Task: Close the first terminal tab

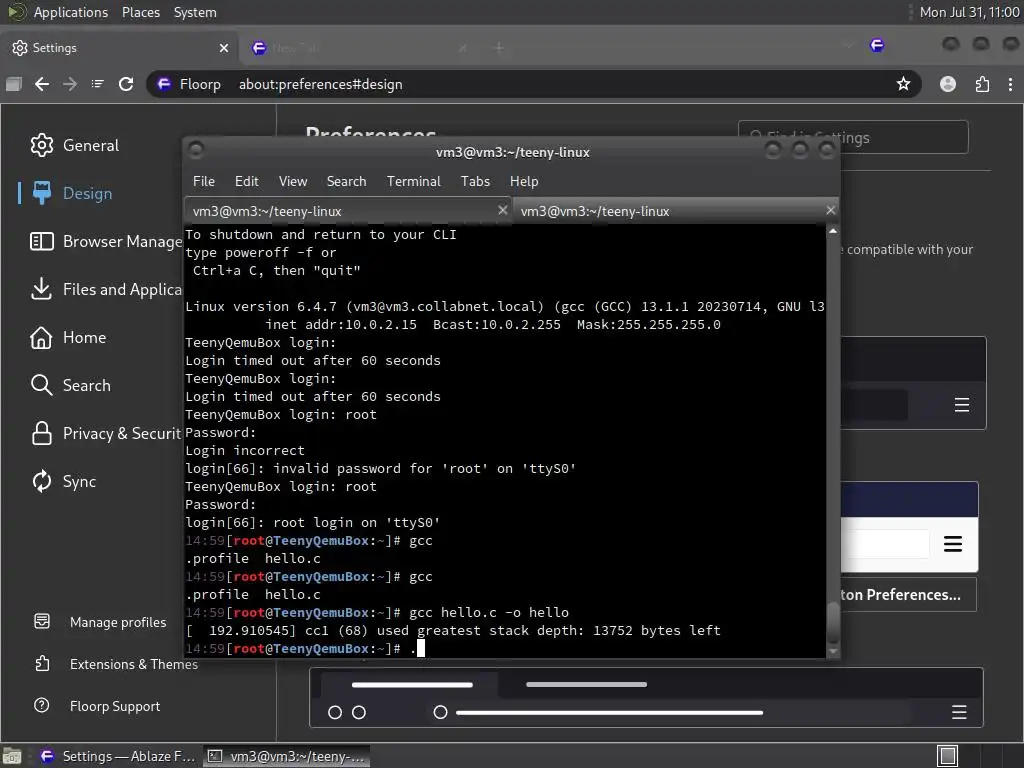Action: 502,210
